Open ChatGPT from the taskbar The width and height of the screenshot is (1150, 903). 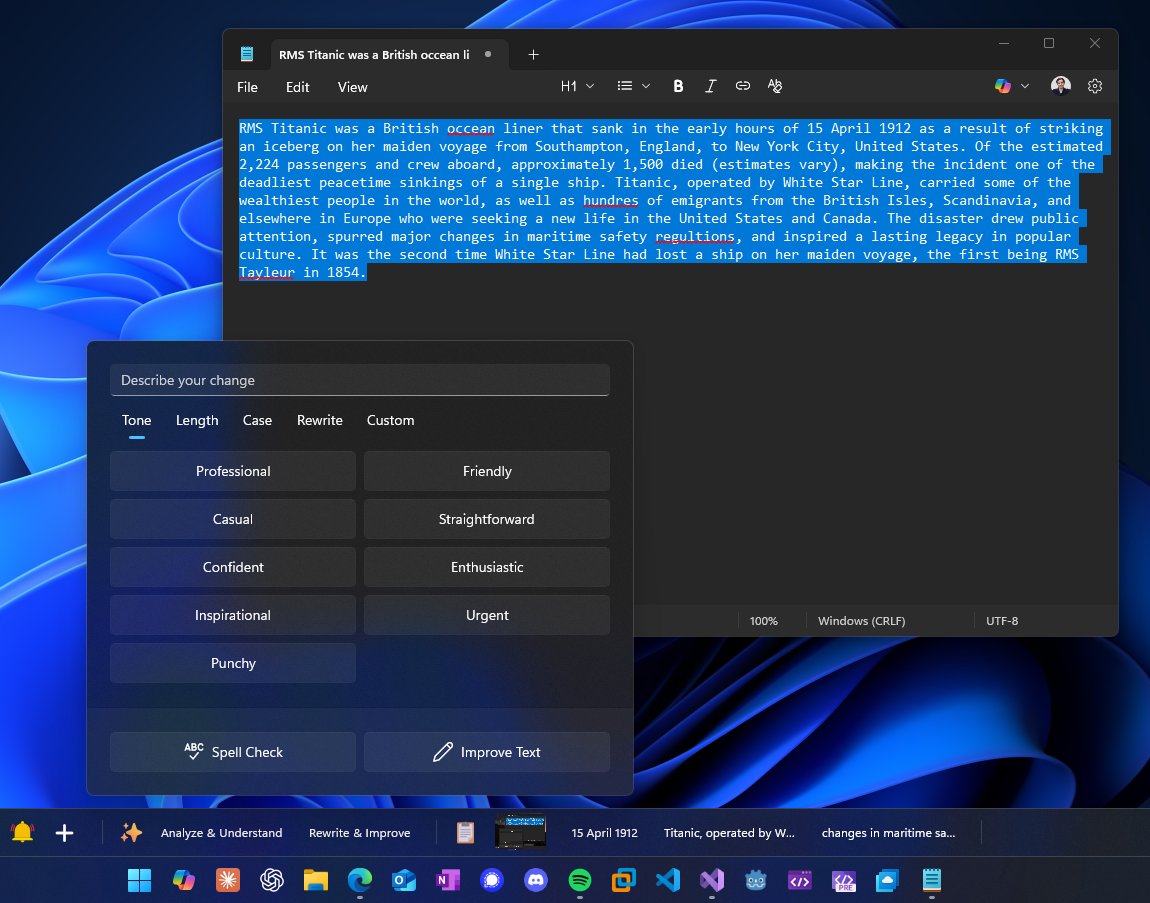tap(271, 880)
